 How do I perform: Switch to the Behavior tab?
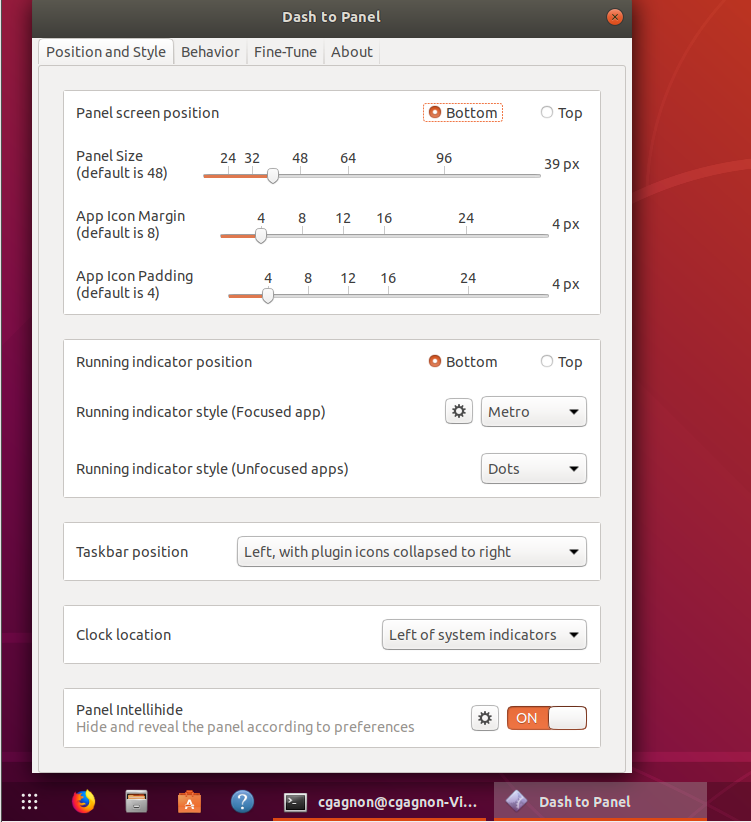(x=210, y=52)
